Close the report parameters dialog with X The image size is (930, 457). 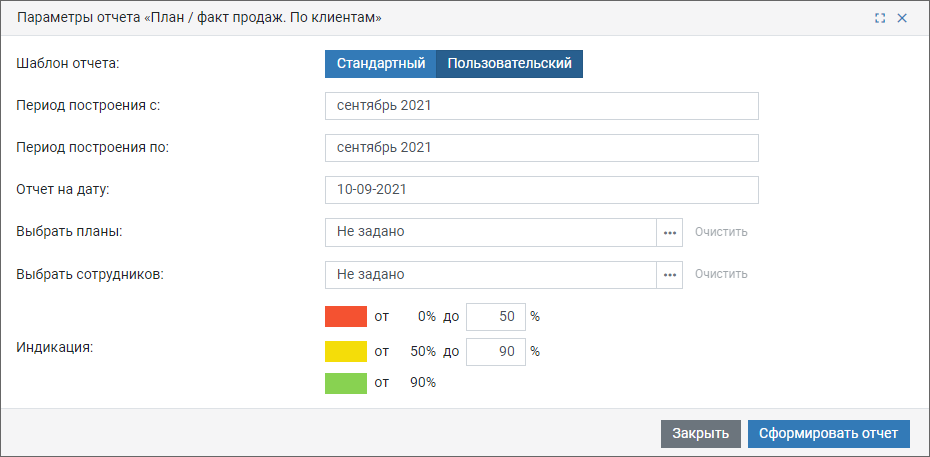pos(902,18)
